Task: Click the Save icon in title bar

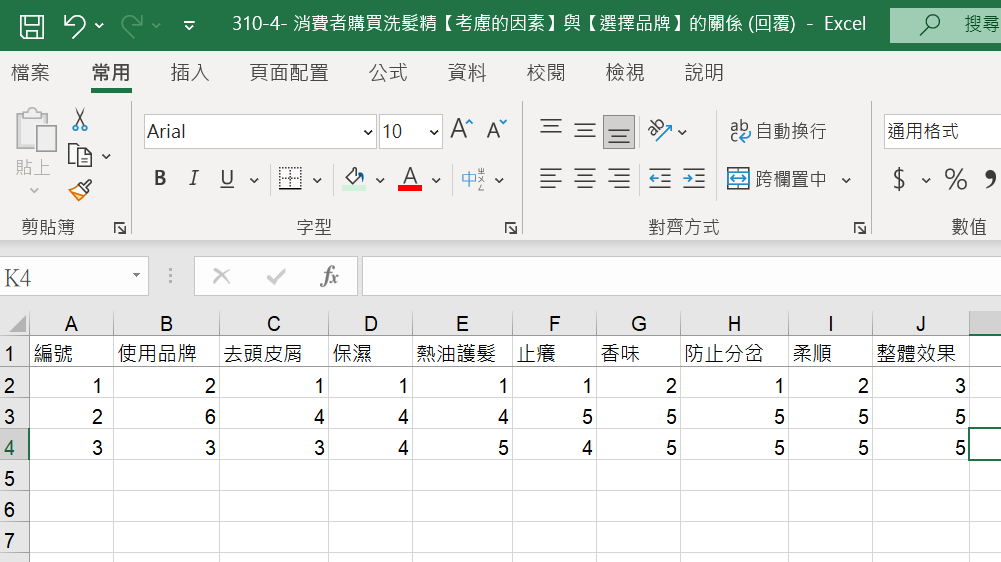Action: tap(32, 25)
